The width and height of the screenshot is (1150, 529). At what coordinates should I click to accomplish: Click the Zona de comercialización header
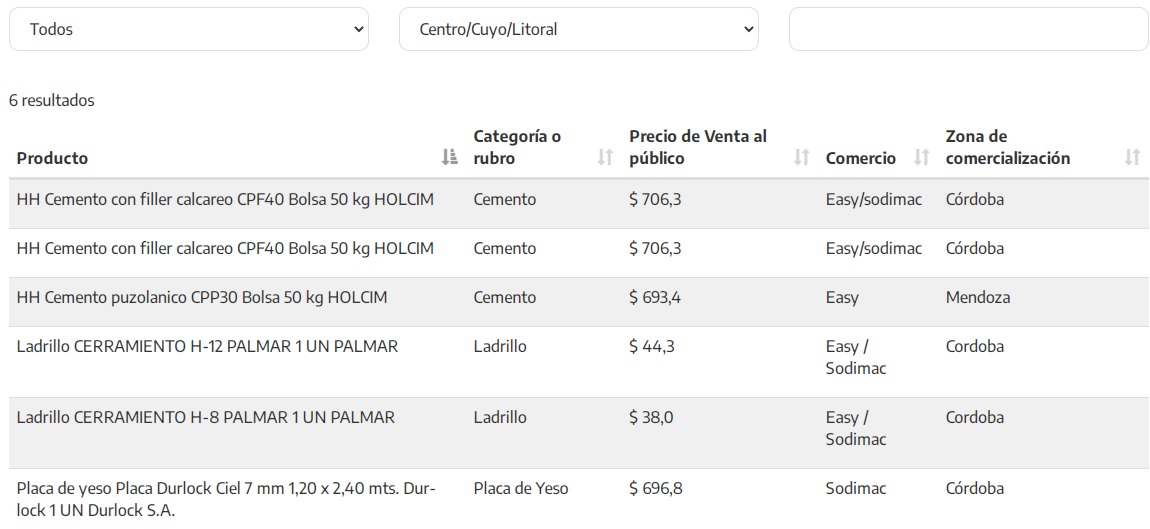pyautogui.click(x=1007, y=147)
